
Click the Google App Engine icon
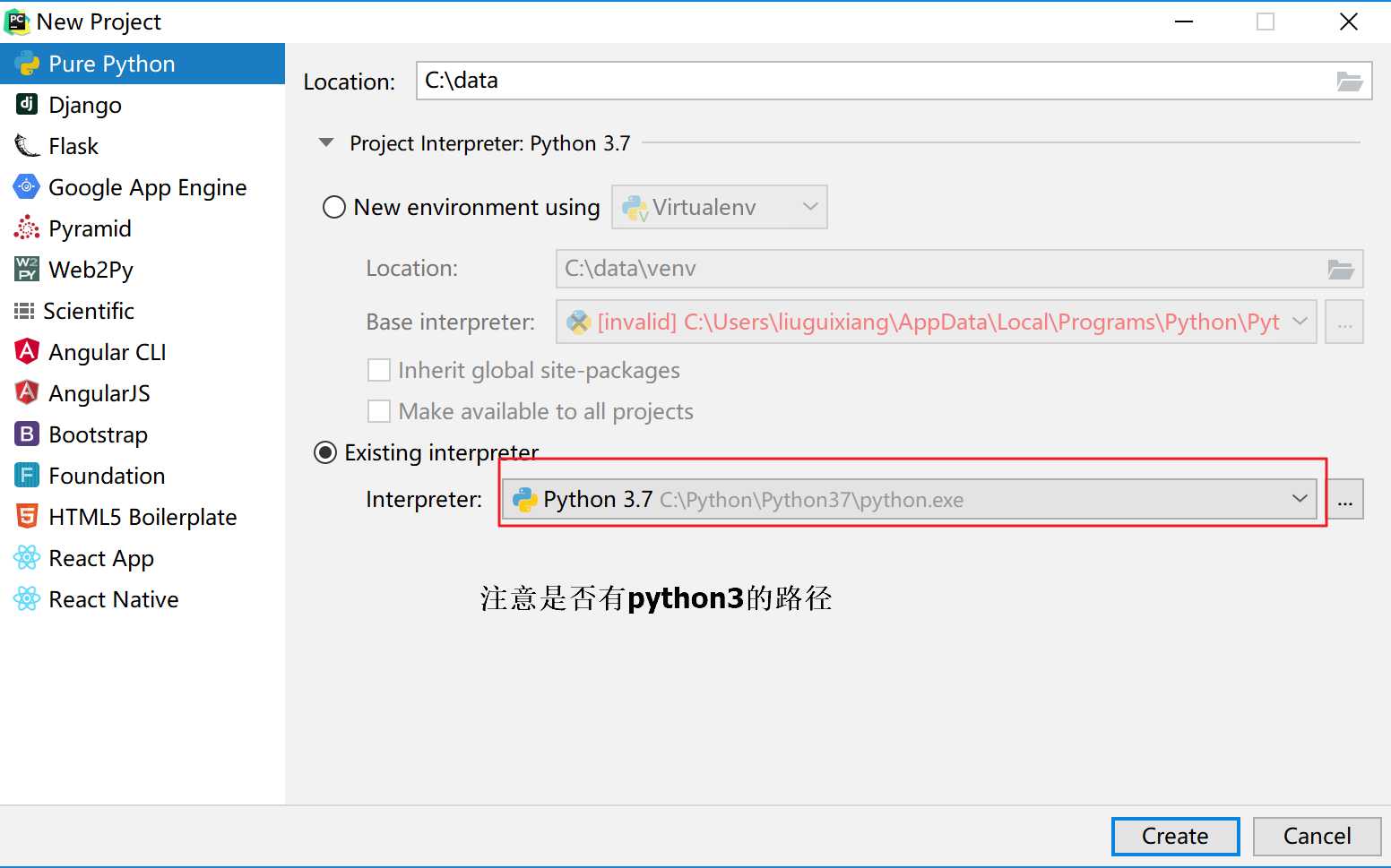pyautogui.click(x=27, y=186)
